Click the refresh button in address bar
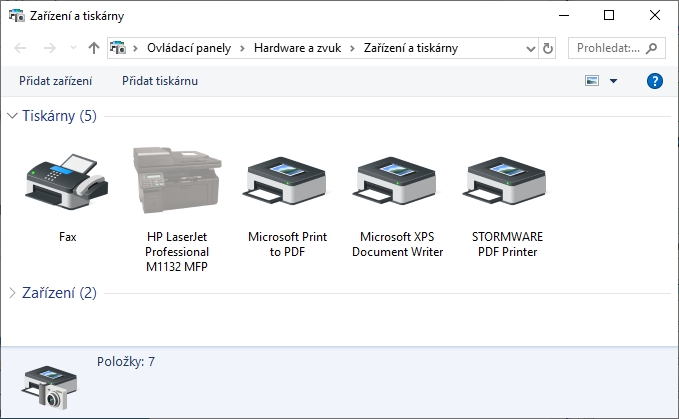This screenshot has width=679, height=419. pos(547,48)
